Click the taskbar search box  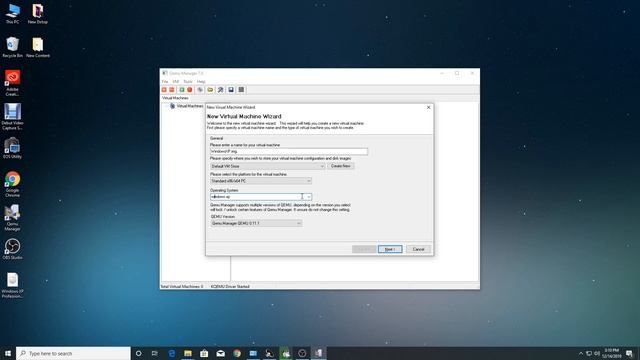pyautogui.click(x=73, y=353)
